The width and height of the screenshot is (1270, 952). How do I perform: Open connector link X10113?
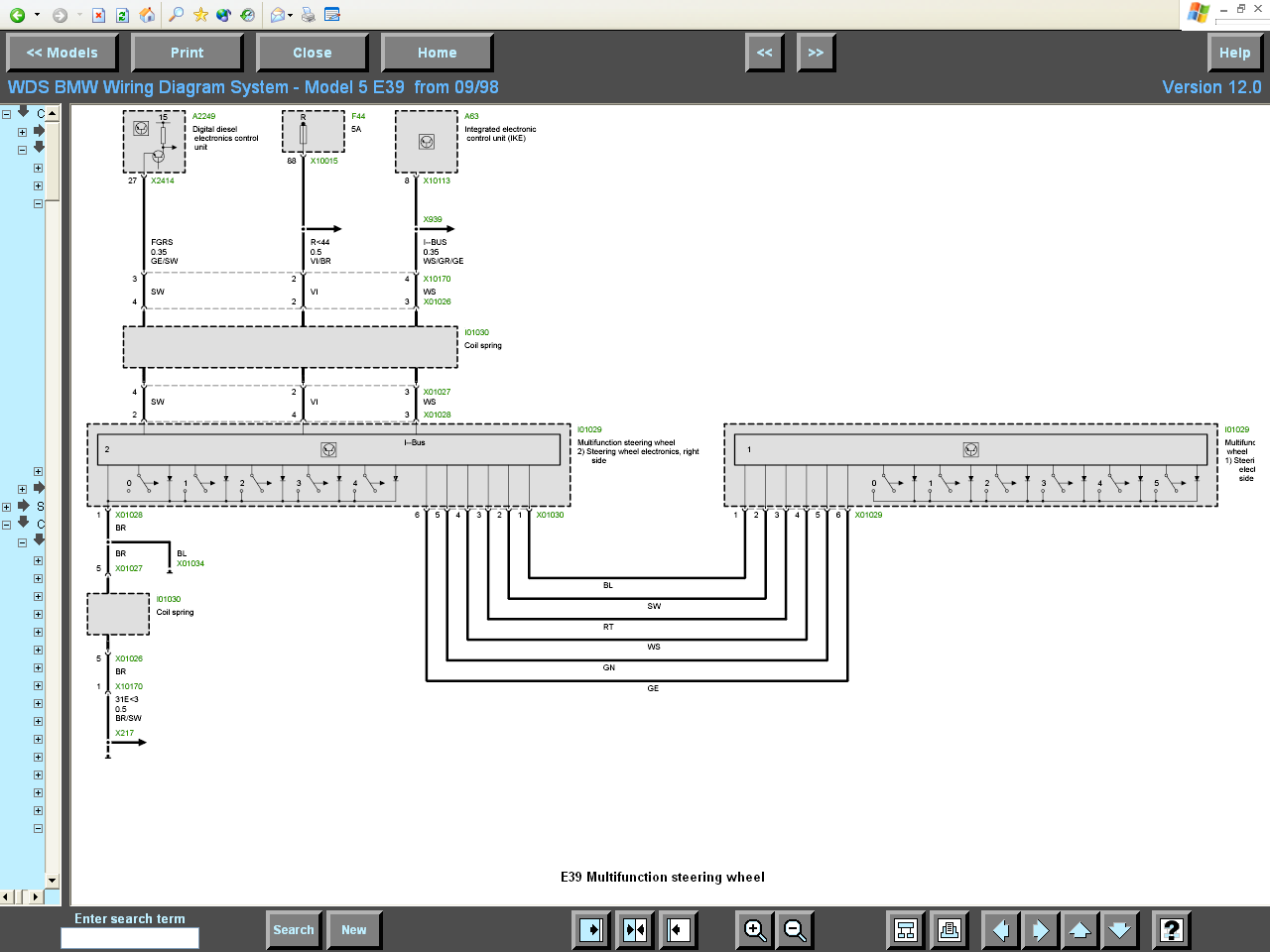pos(437,181)
